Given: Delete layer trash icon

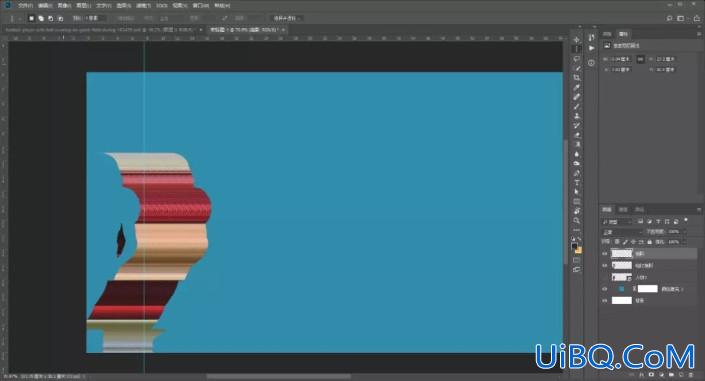Looking at the screenshot, I should (692, 374).
